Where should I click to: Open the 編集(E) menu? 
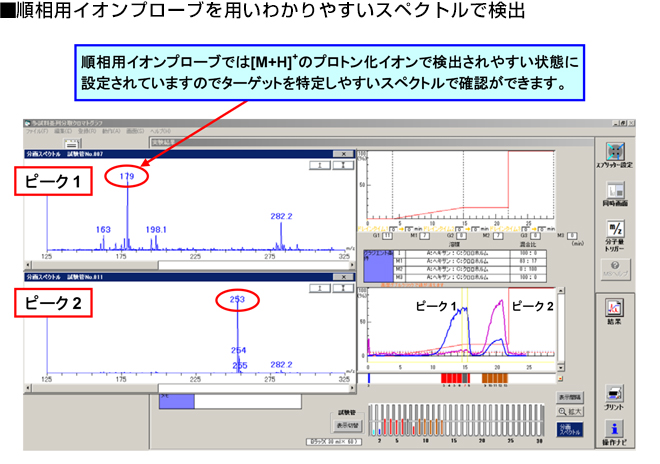[63, 131]
